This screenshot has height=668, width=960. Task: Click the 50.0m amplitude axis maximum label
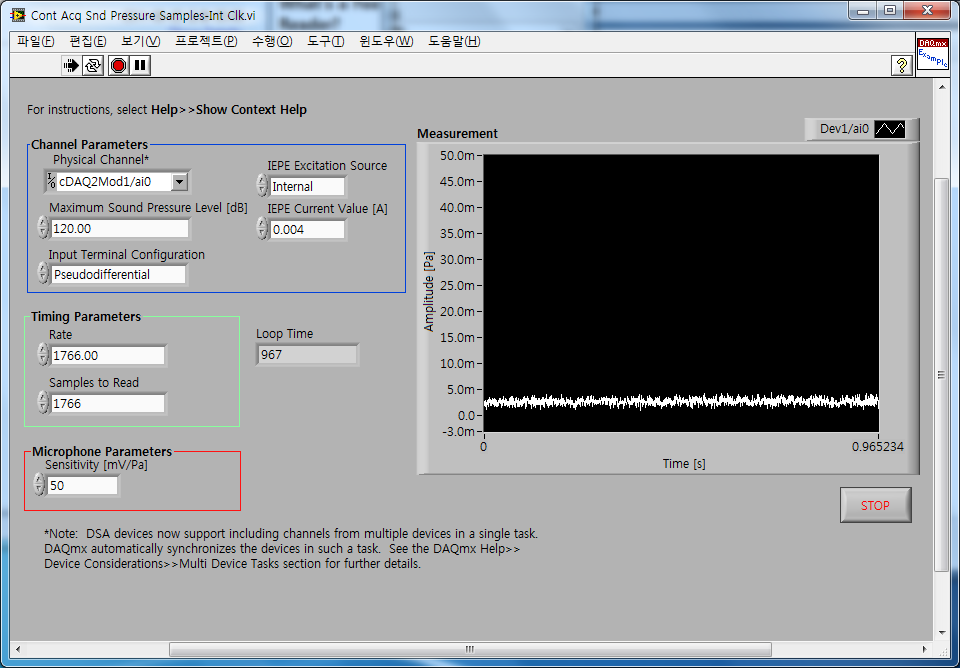(x=457, y=156)
